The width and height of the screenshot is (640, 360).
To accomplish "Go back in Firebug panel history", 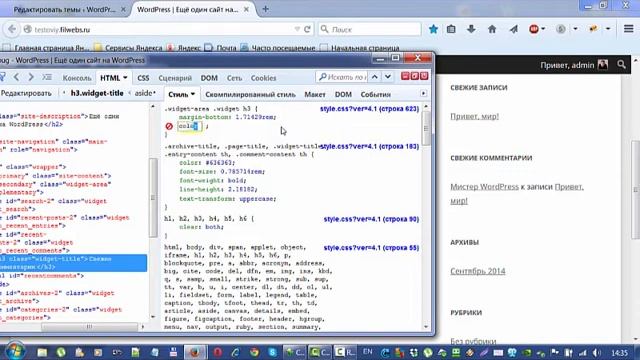I will [x=16, y=77].
